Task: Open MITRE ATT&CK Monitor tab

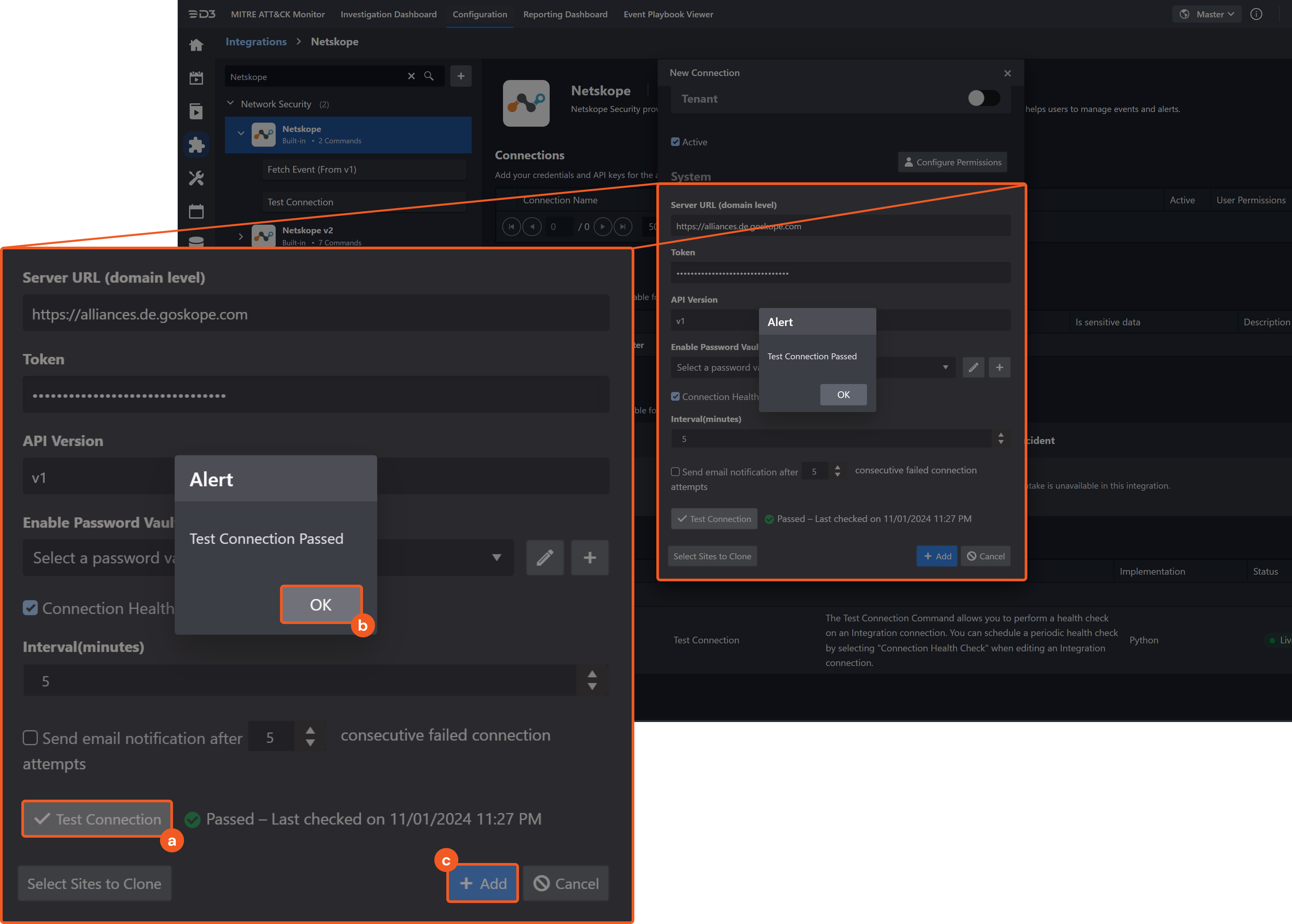Action: 278,14
